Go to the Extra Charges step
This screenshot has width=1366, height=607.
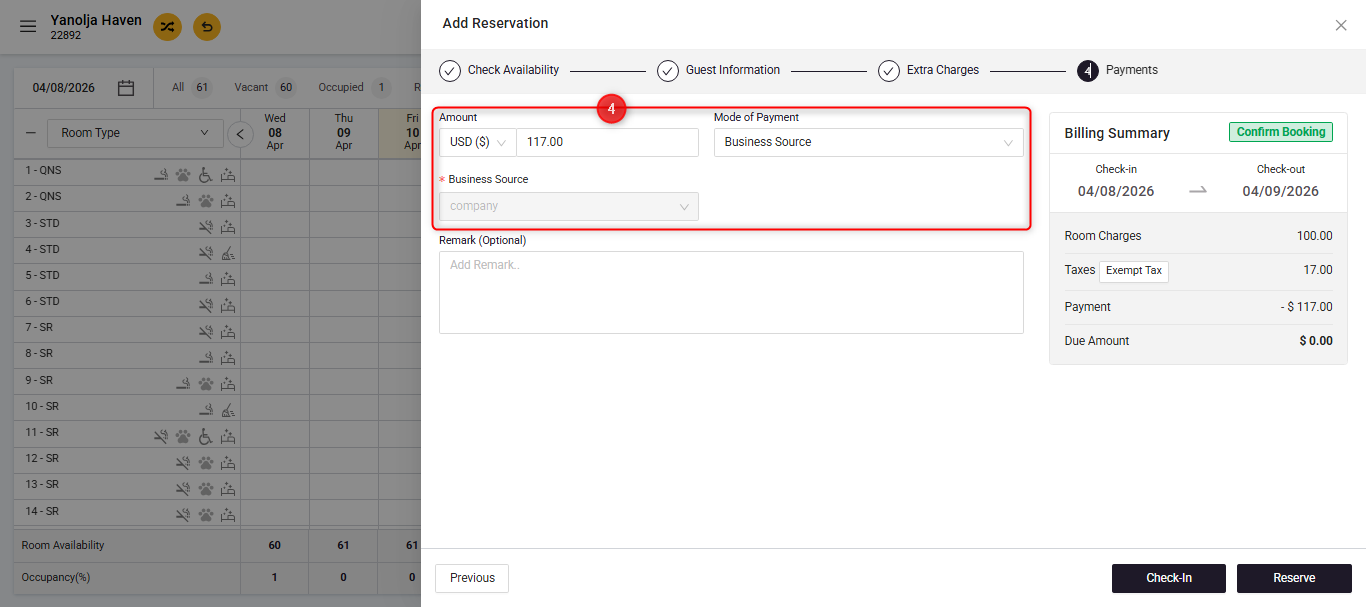point(928,71)
